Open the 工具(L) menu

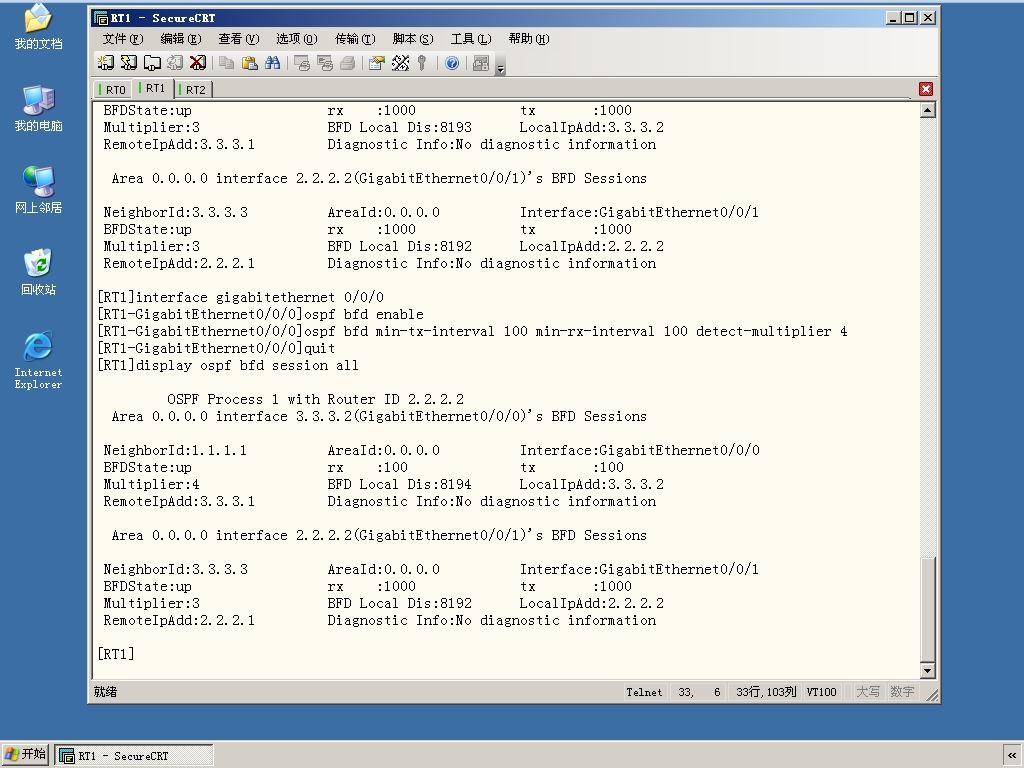[471, 39]
